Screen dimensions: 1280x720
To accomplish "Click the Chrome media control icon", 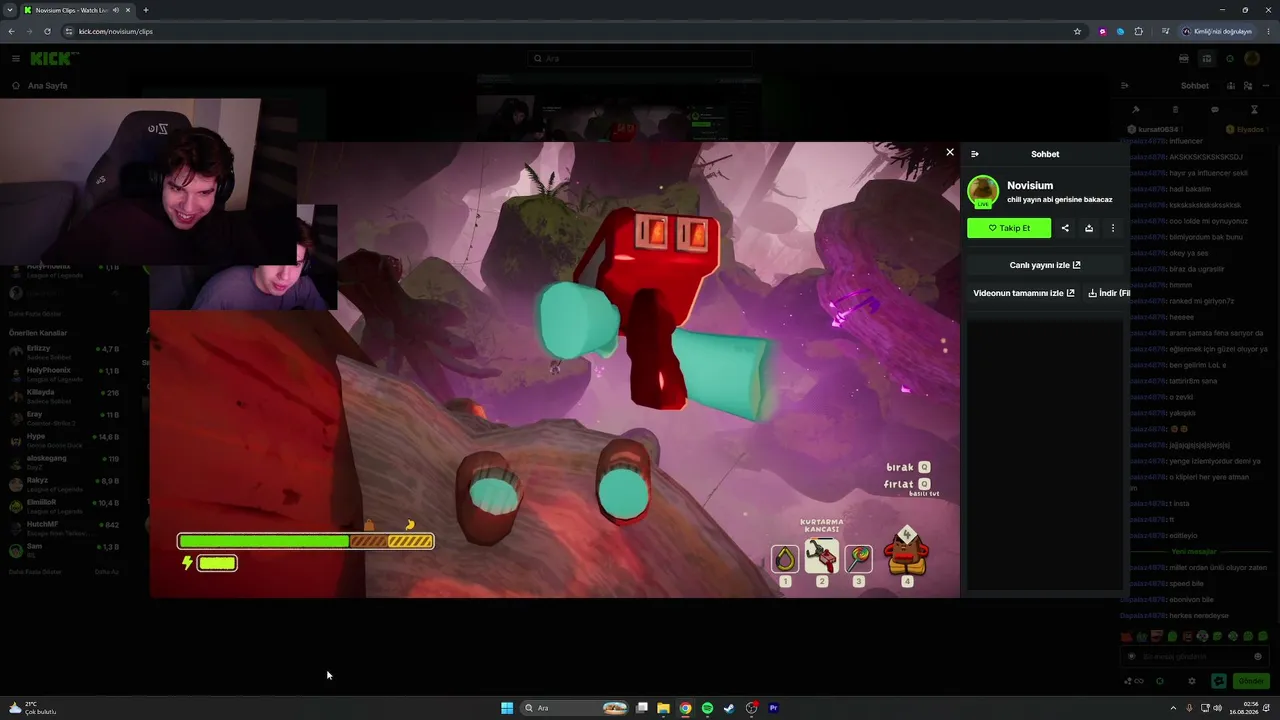I will coord(1165,31).
